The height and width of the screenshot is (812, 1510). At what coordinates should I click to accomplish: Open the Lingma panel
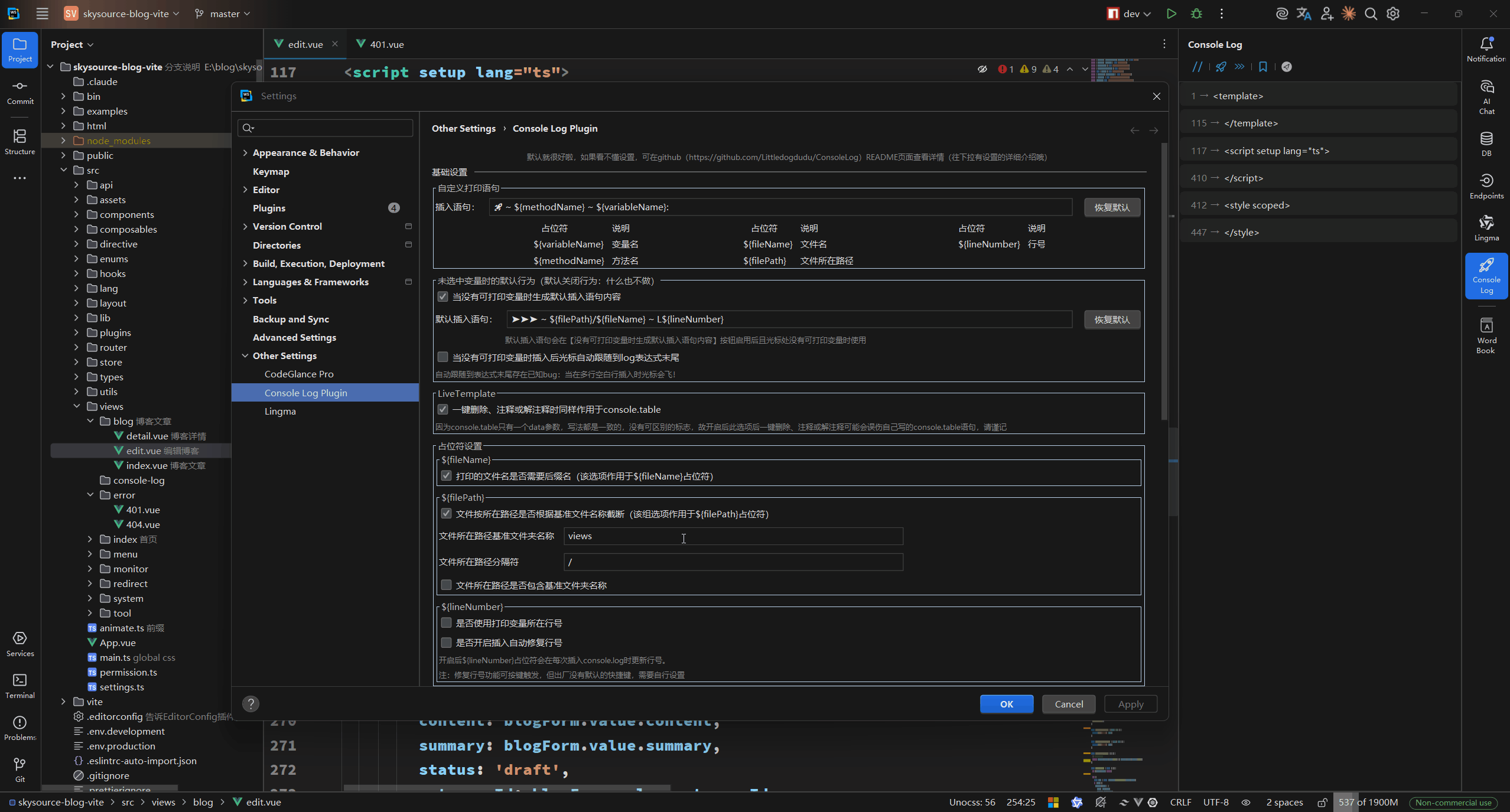(1486, 229)
